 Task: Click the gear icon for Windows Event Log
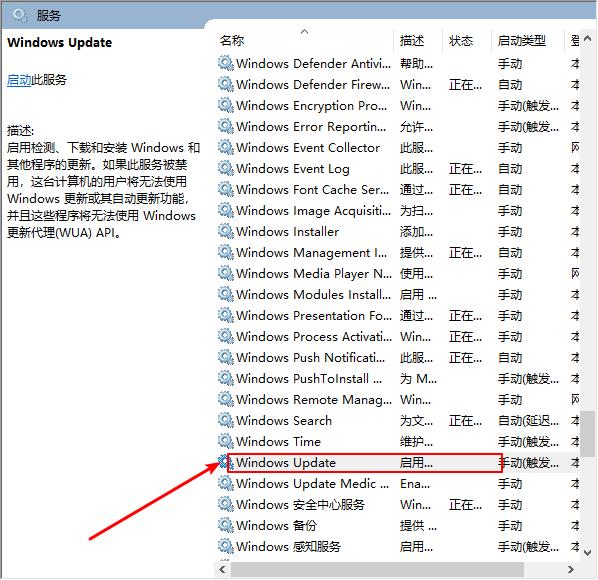226,168
